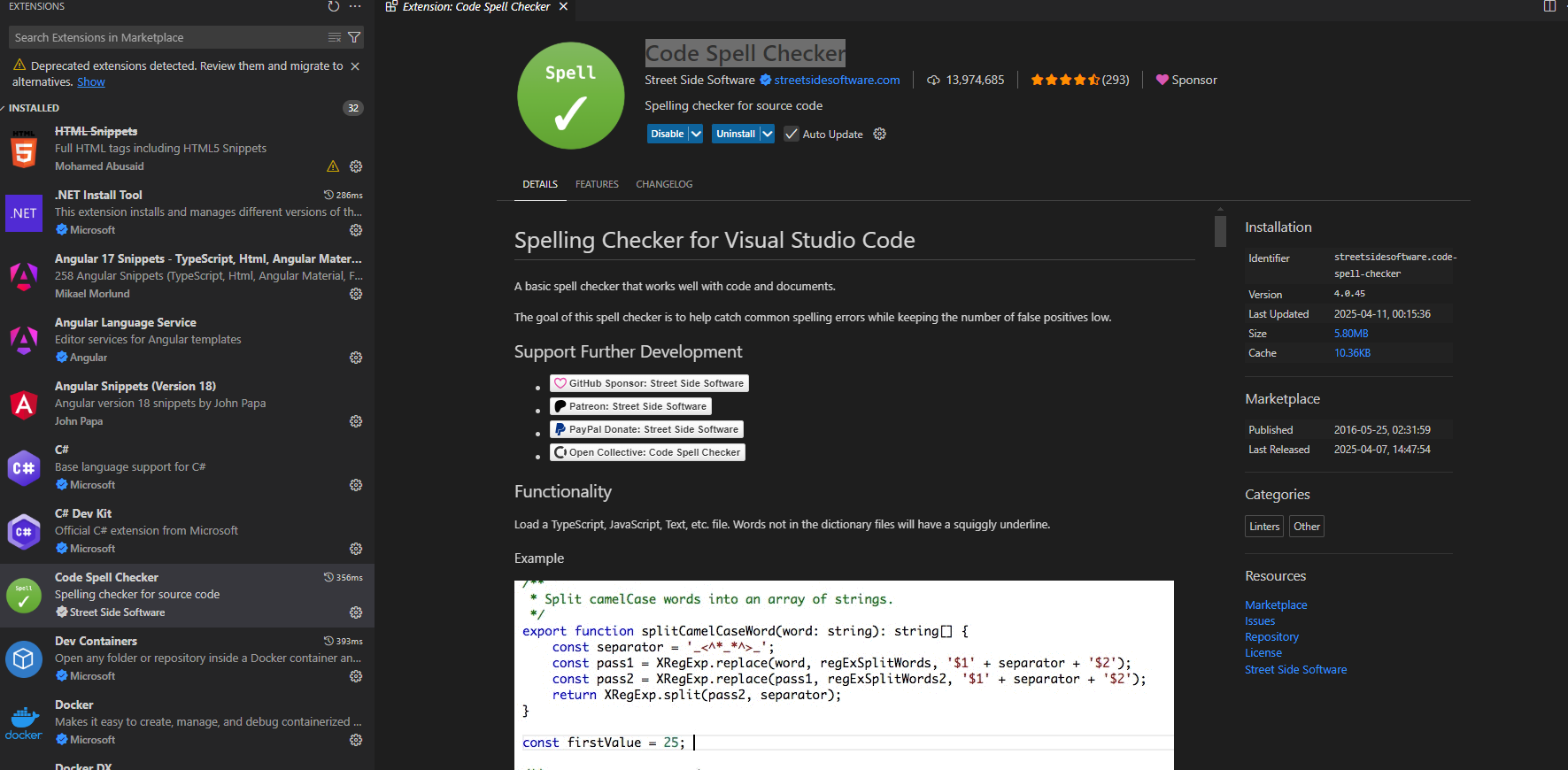
Task: Open manage gear for Code Spell Checker
Action: (356, 612)
